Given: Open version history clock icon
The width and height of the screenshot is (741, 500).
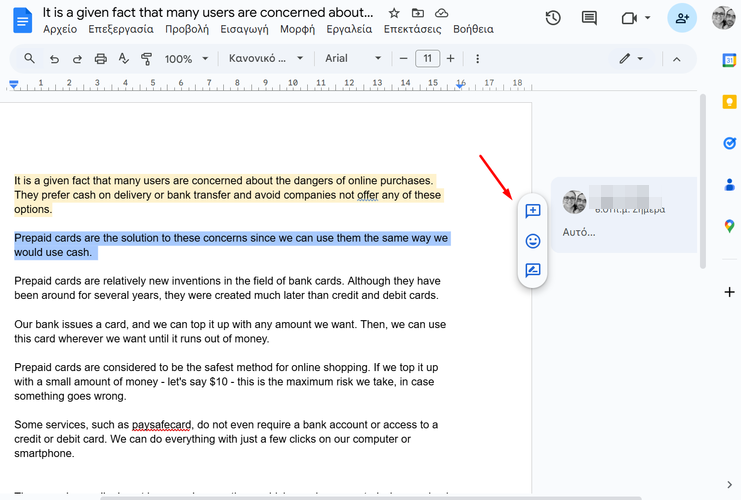Looking at the screenshot, I should click(x=553, y=18).
